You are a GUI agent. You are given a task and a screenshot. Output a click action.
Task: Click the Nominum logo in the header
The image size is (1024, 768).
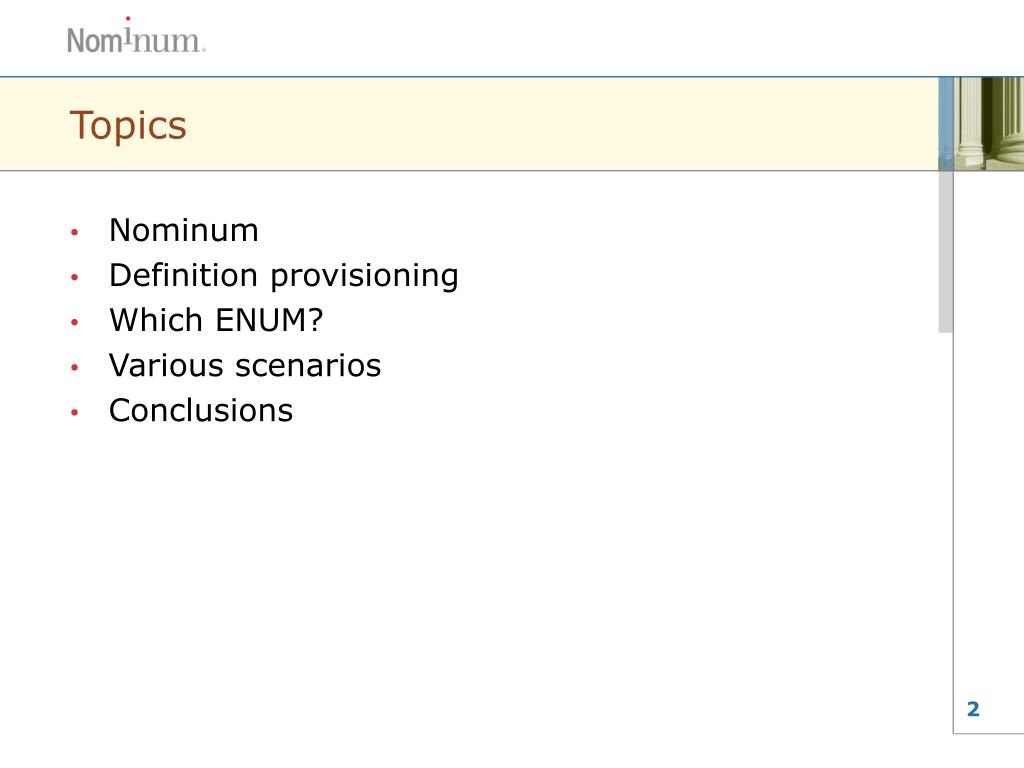[136, 35]
